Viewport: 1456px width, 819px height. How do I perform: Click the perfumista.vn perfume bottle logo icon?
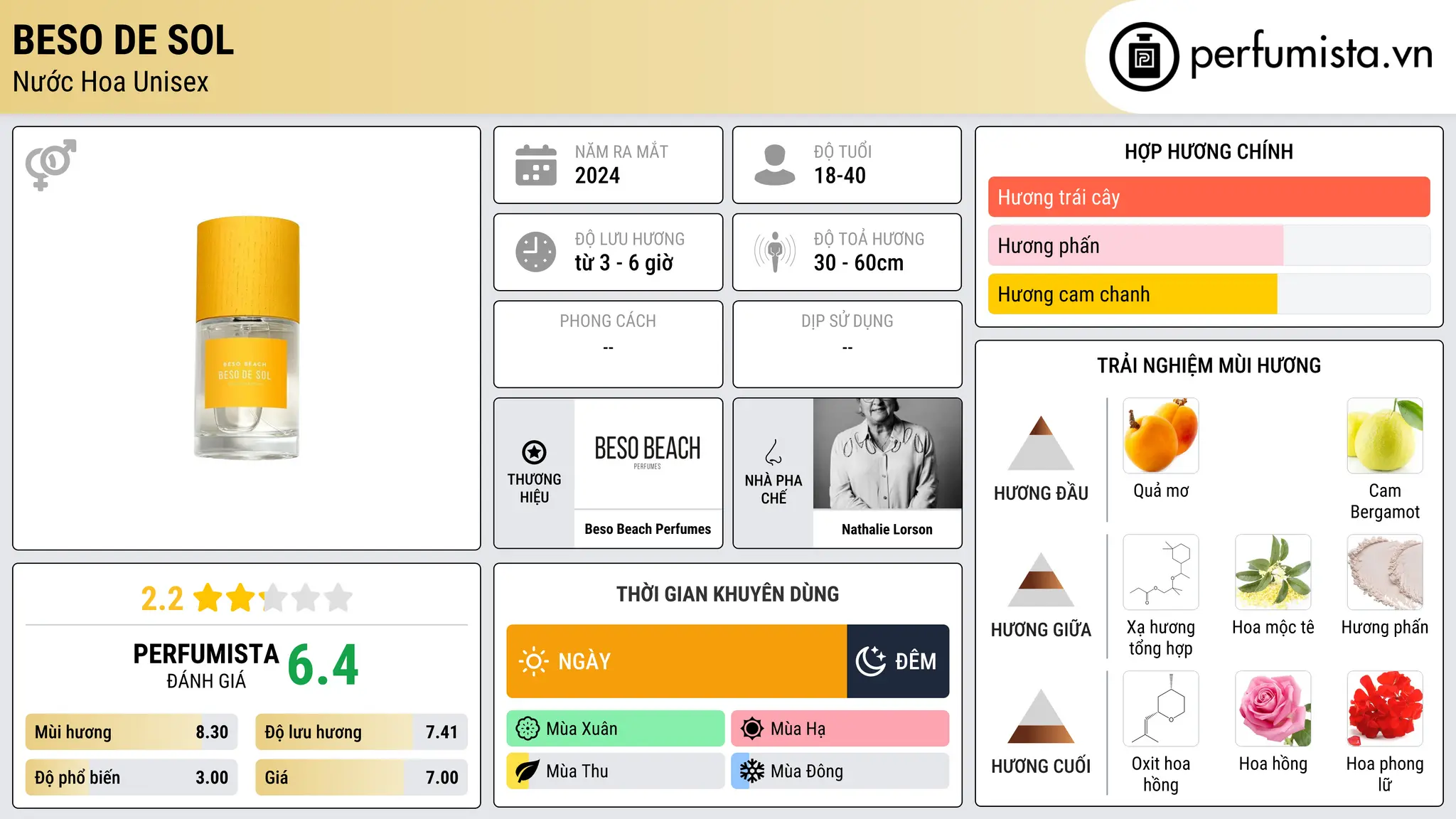point(1144,57)
